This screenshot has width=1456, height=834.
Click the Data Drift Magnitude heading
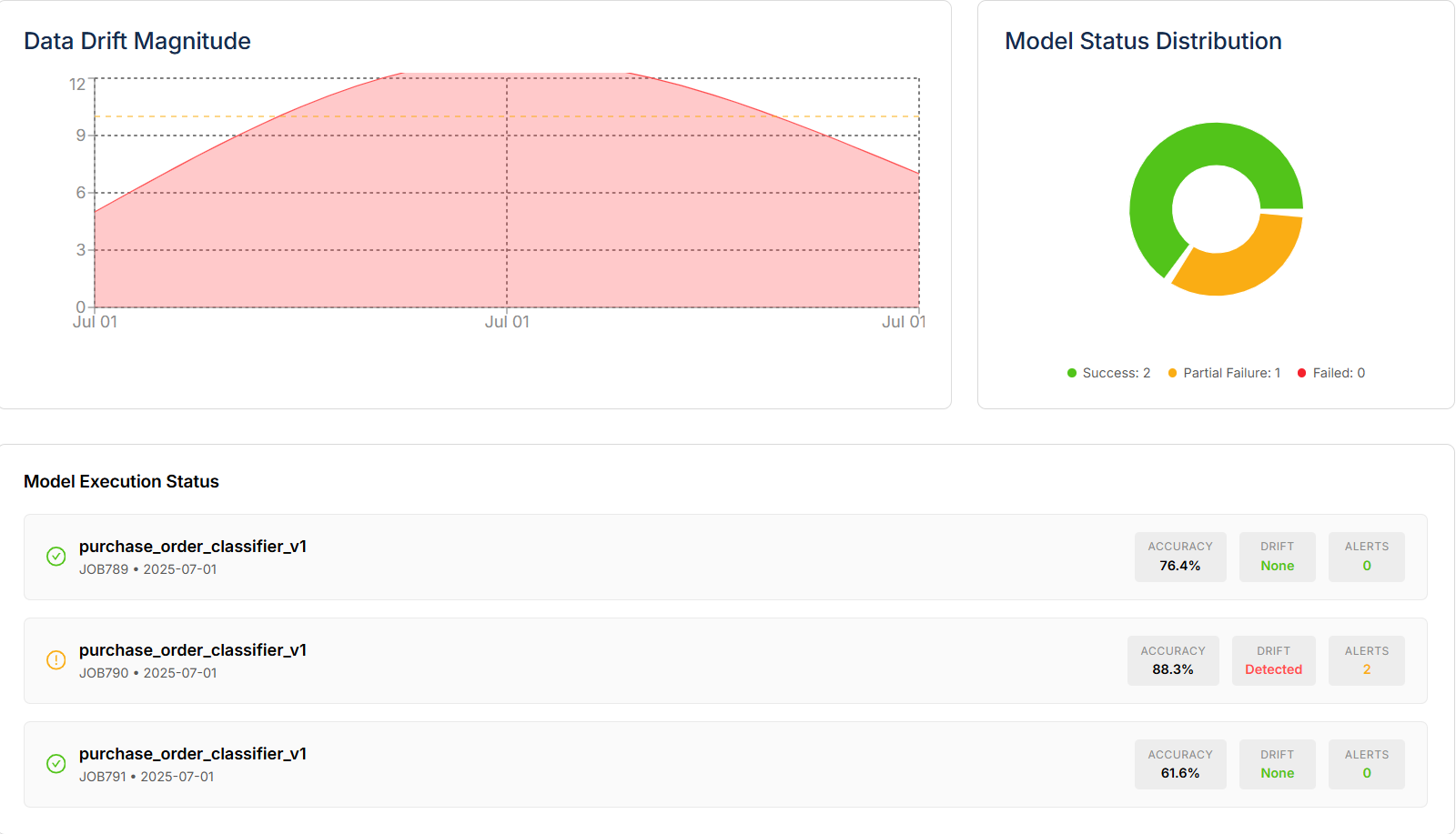(x=137, y=41)
